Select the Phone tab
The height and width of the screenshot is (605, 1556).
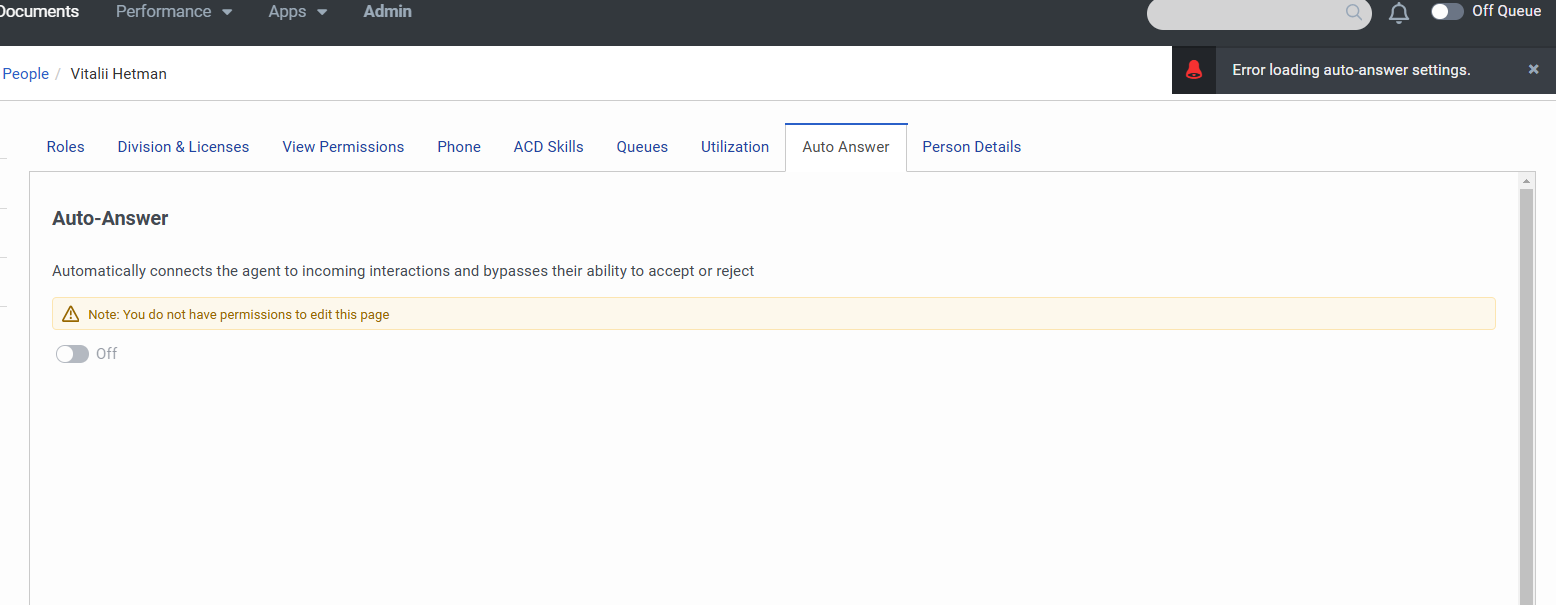pyautogui.click(x=459, y=147)
